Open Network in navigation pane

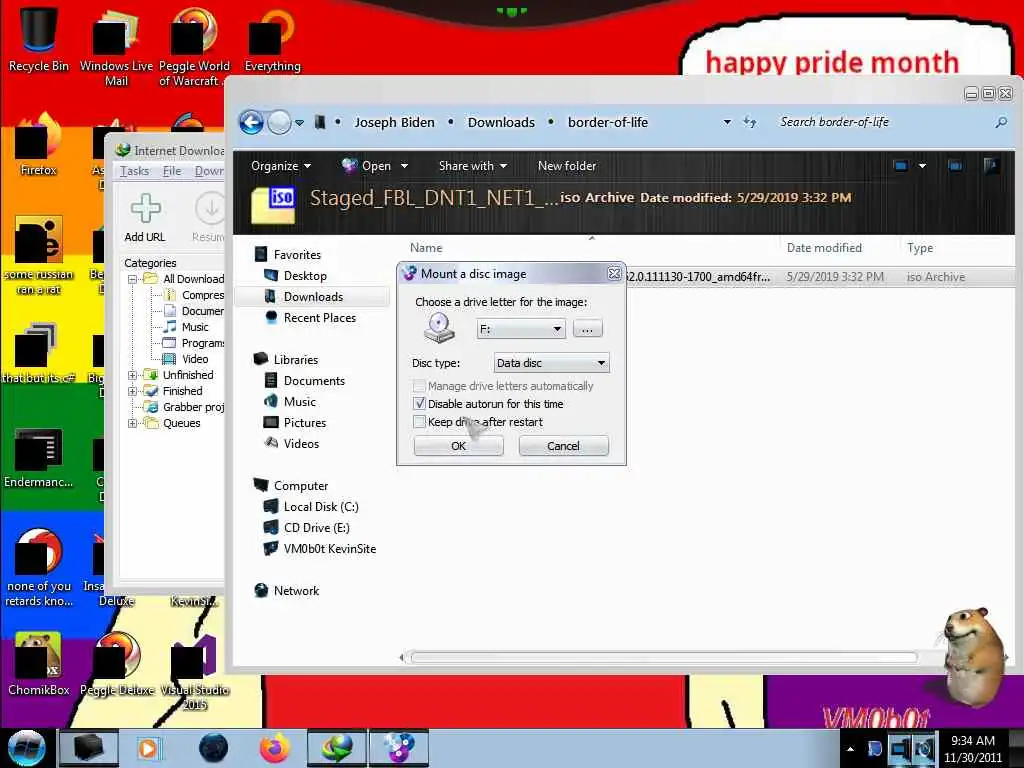287,590
